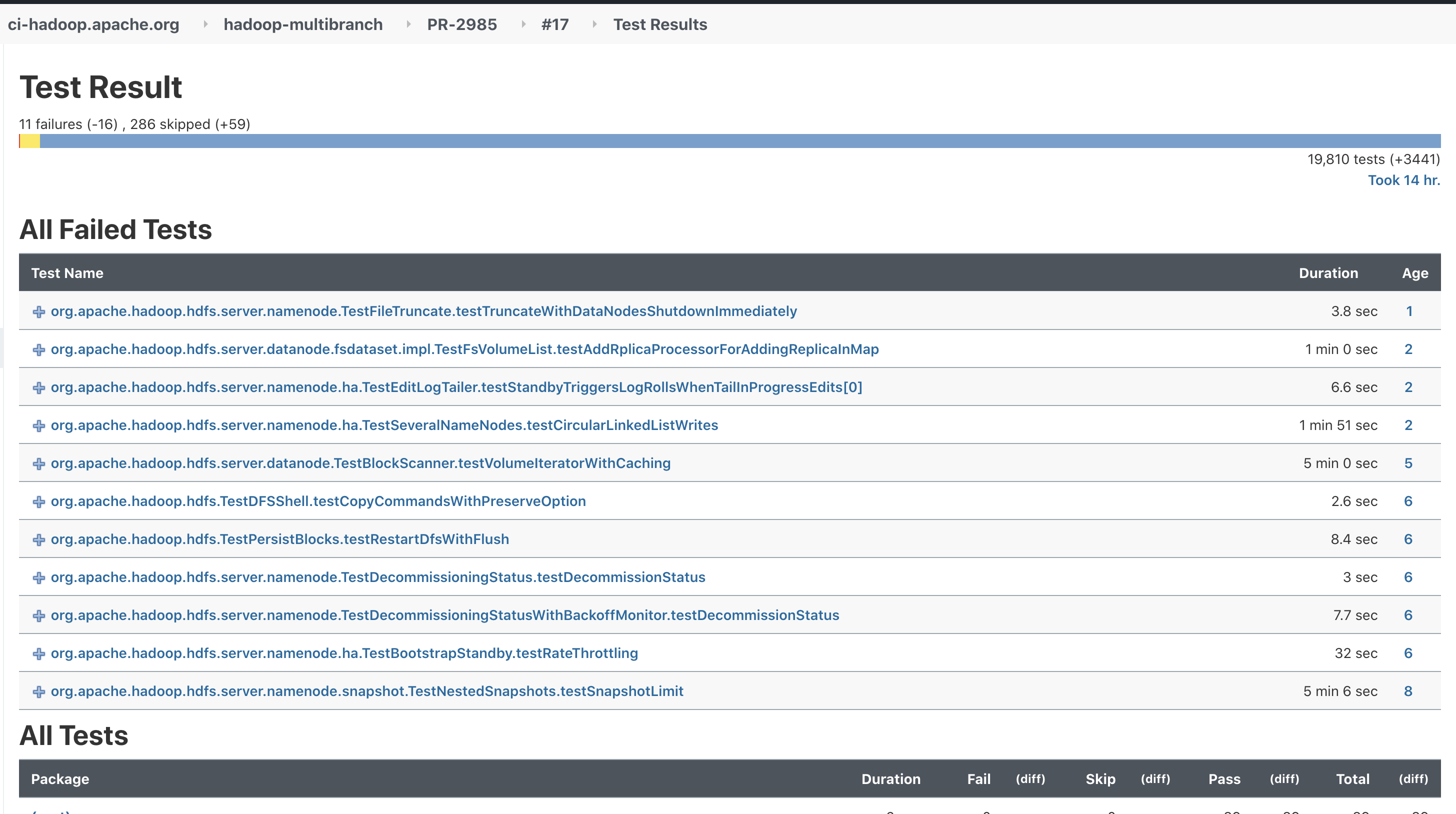Click yellow skipped segment of result bar
Viewport: 1456px width, 814px height.
(x=30, y=141)
